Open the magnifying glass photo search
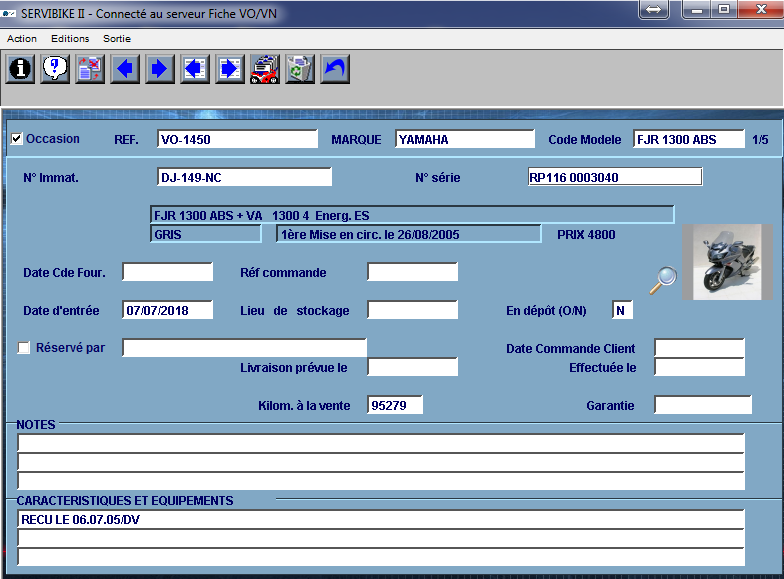 [x=662, y=281]
